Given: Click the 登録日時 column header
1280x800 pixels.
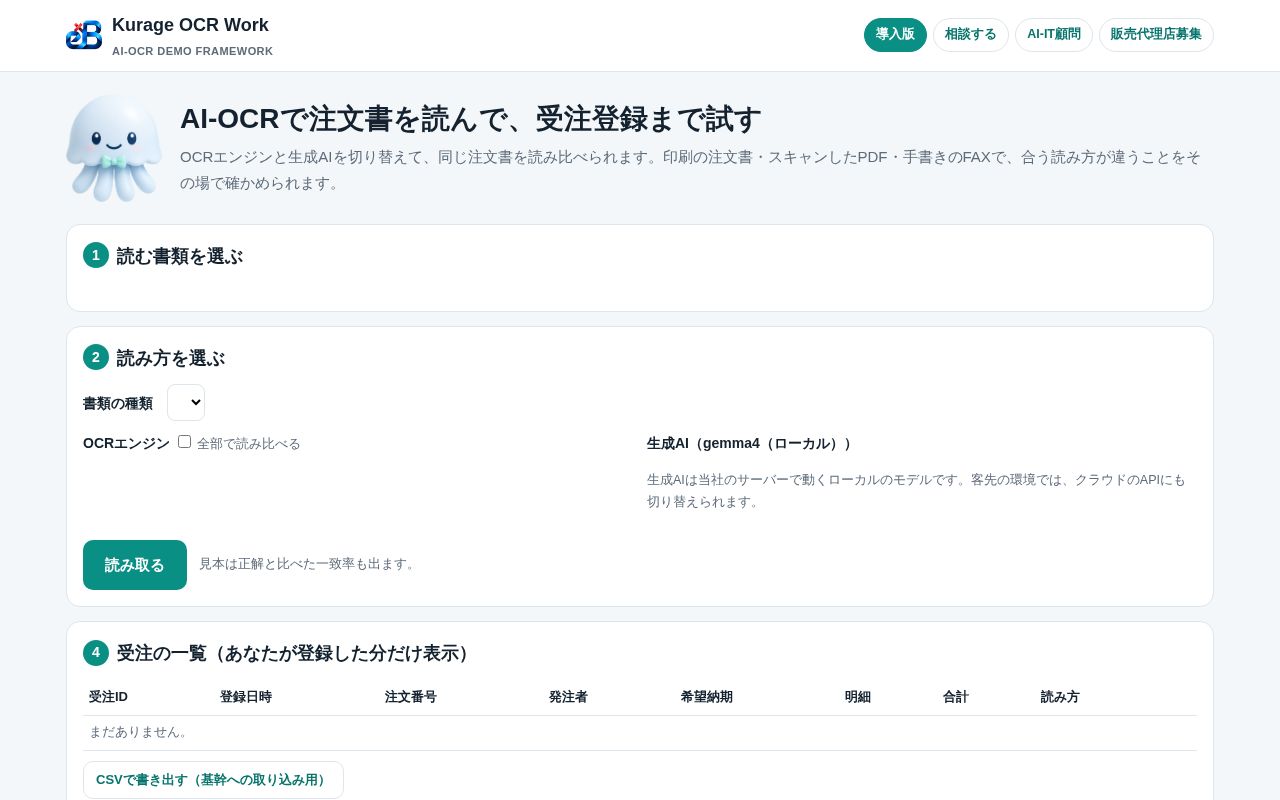Looking at the screenshot, I should (246, 697).
